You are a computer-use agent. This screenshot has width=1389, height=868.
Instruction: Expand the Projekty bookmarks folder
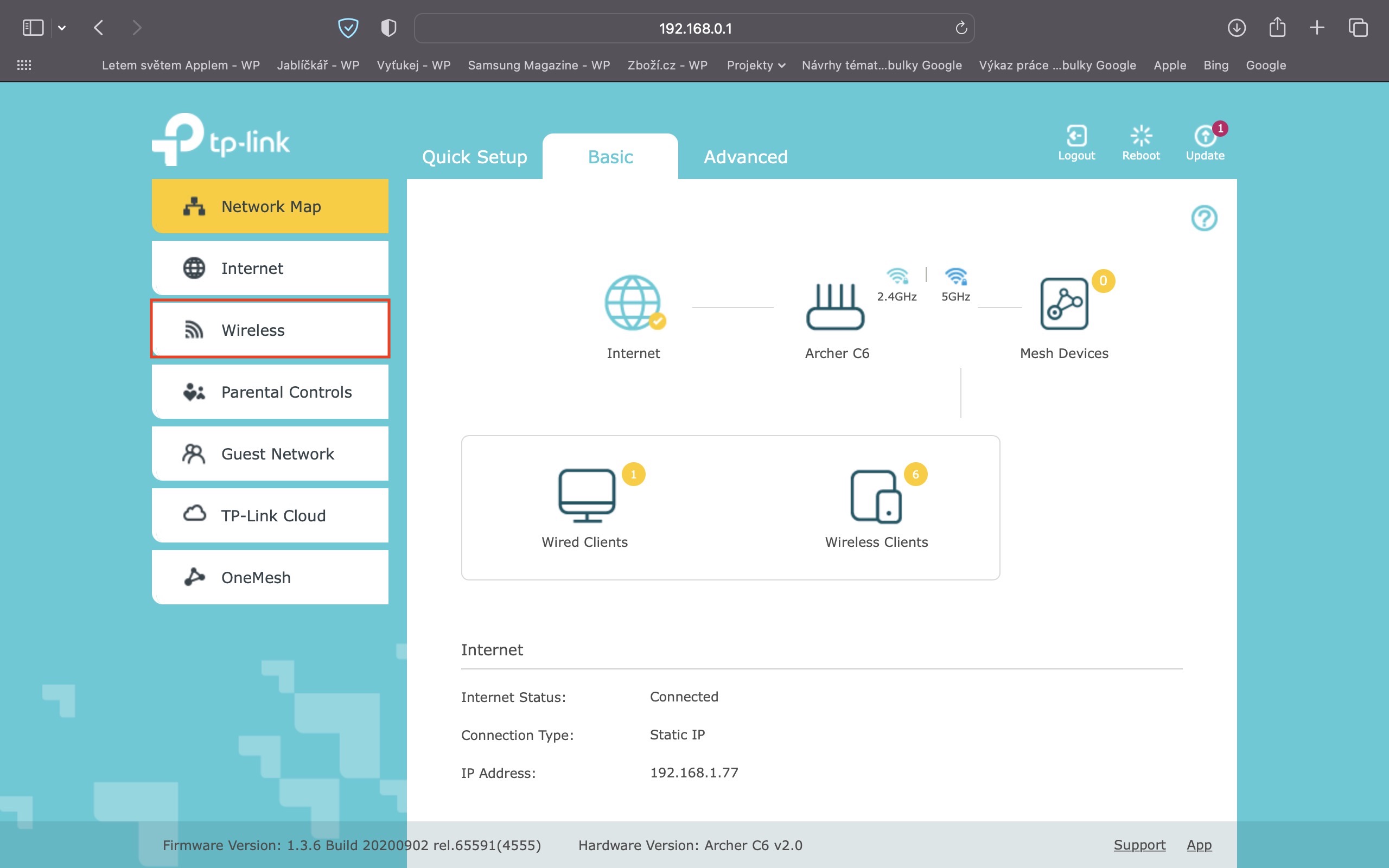pos(755,66)
